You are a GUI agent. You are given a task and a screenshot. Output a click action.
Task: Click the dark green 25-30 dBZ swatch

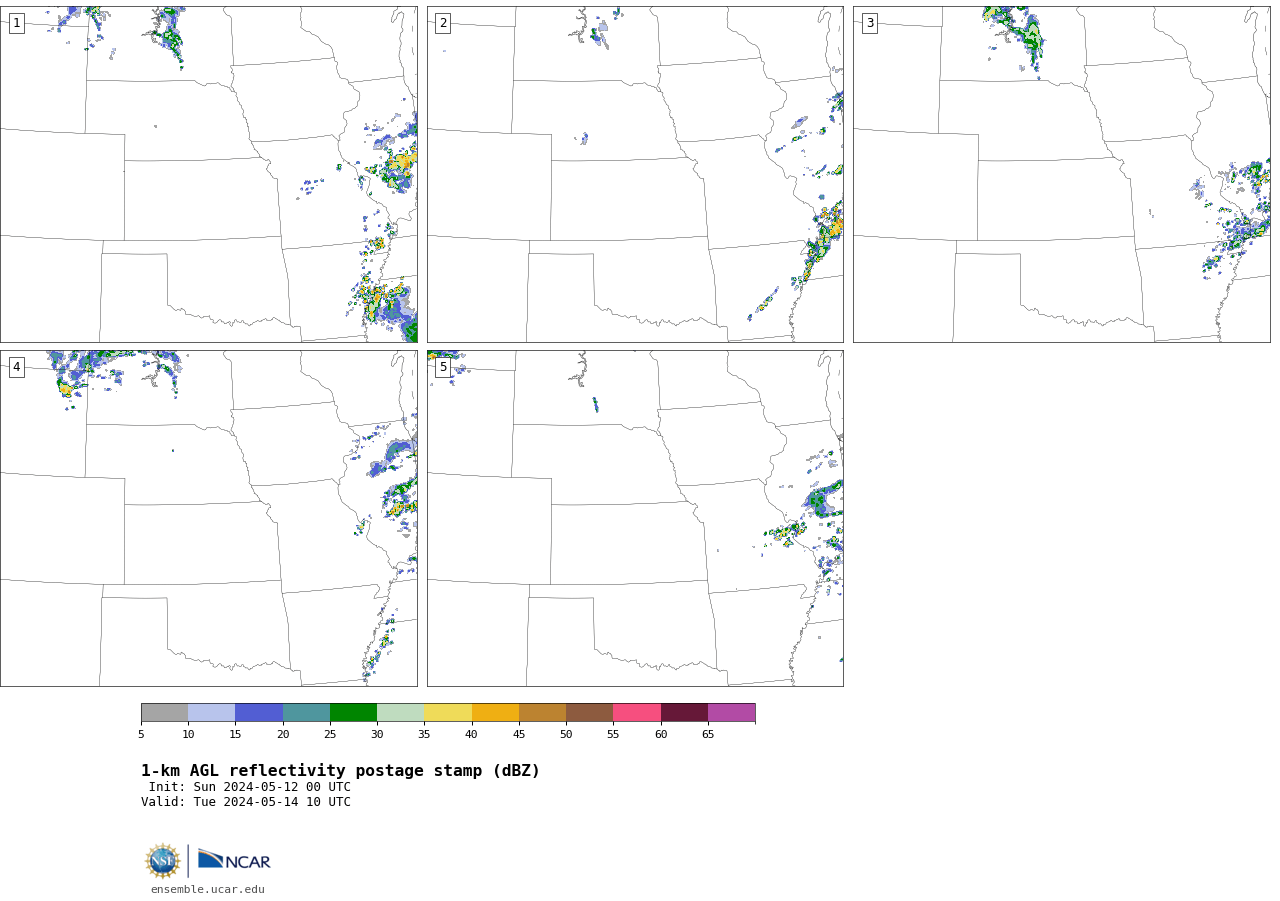tap(353, 713)
